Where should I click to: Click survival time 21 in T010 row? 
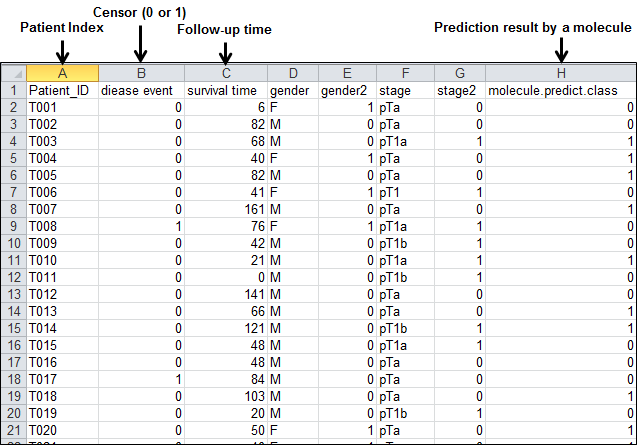click(x=226, y=260)
